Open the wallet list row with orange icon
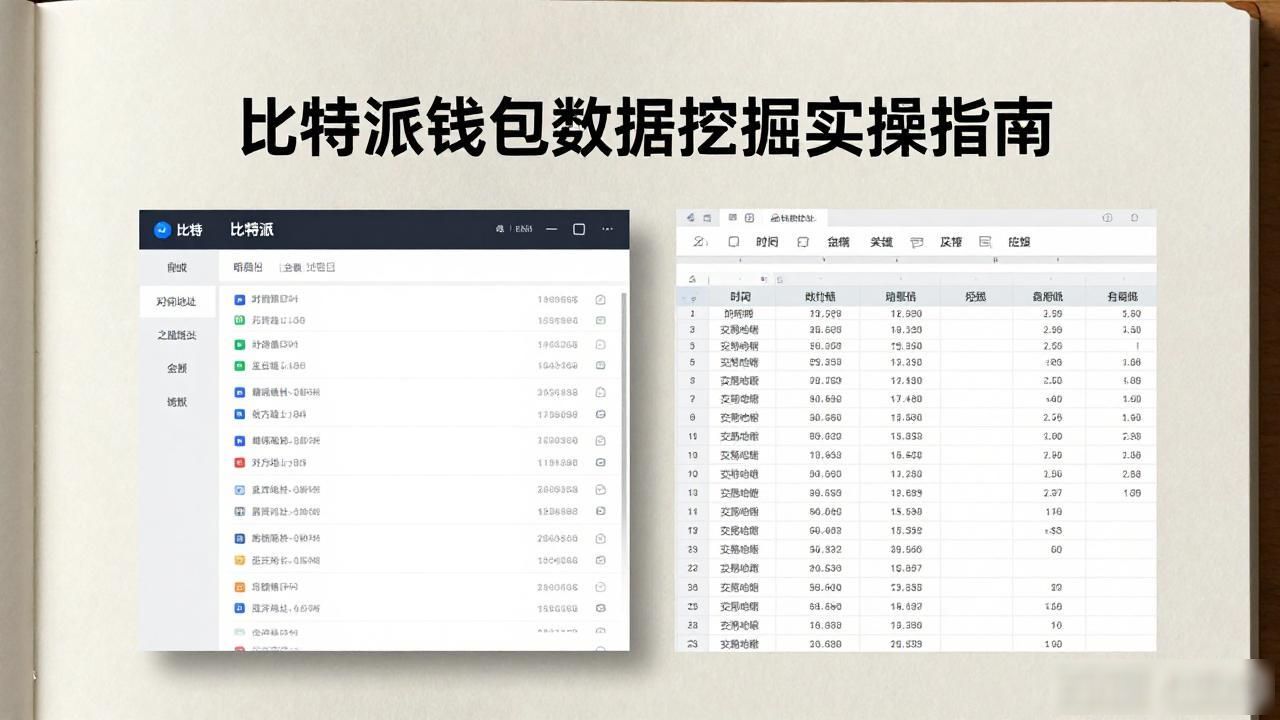Screen dimensions: 1280x720 [x=420, y=587]
